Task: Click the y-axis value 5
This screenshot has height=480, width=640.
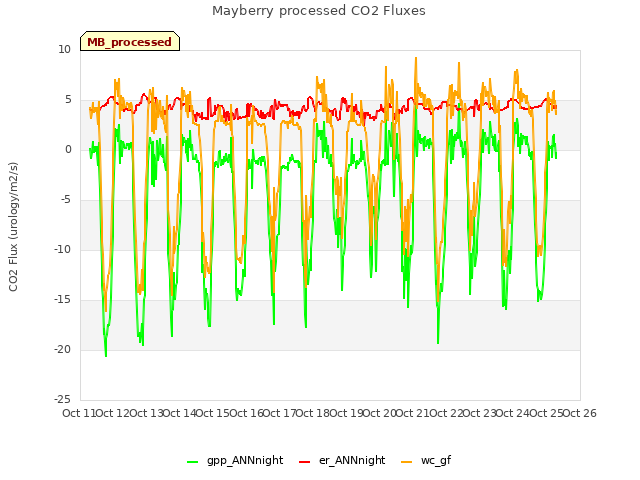Action: click(68, 100)
